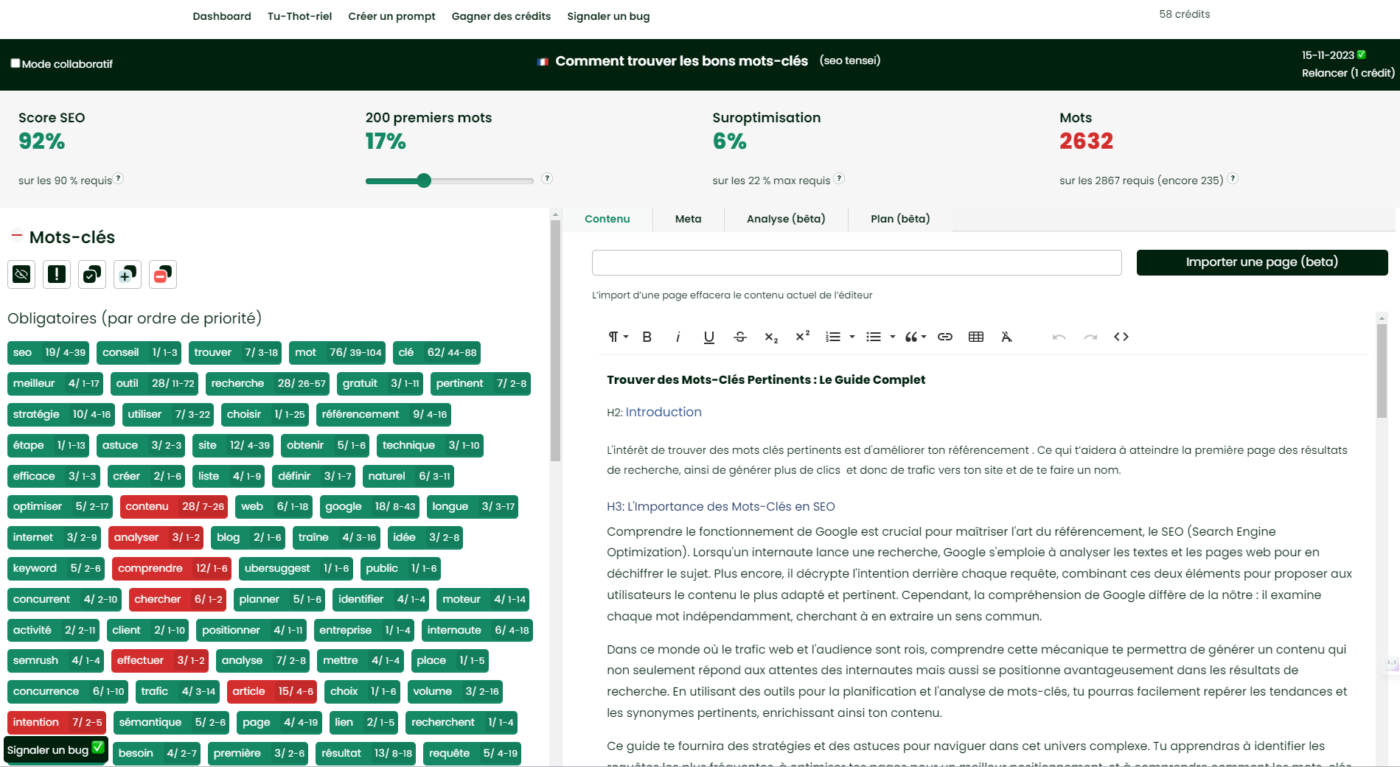Switch to the Contenu tab
The height and width of the screenshot is (767, 1400).
[x=607, y=219]
